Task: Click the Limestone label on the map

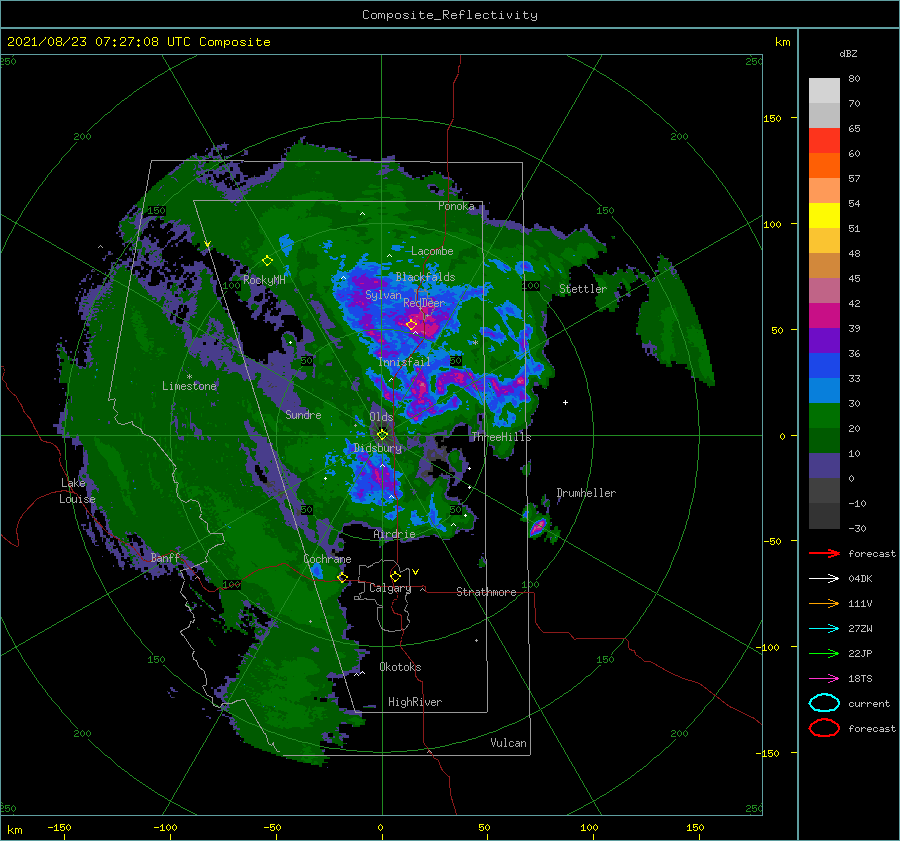Action: coord(189,386)
